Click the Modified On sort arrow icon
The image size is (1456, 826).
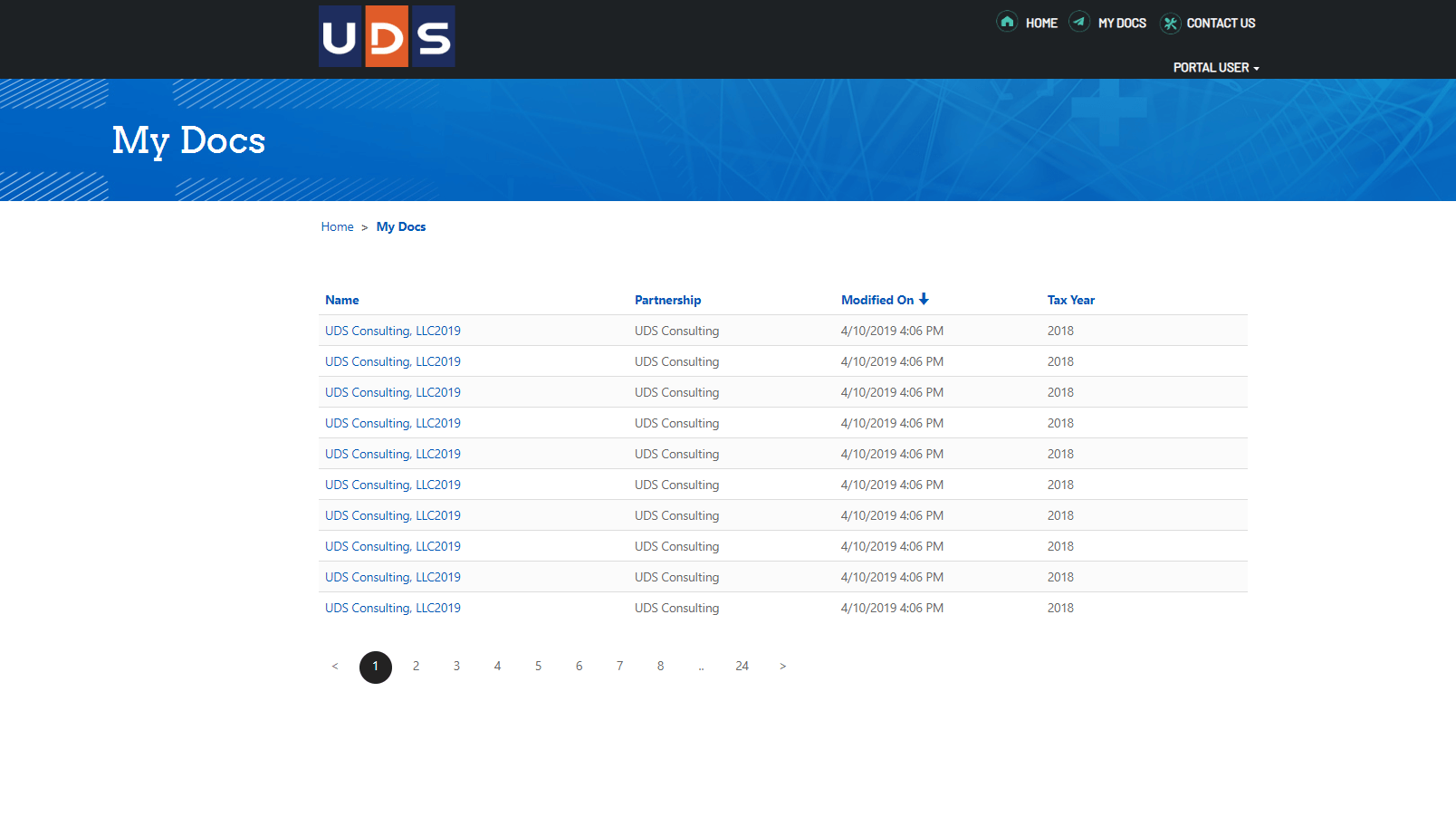[924, 299]
